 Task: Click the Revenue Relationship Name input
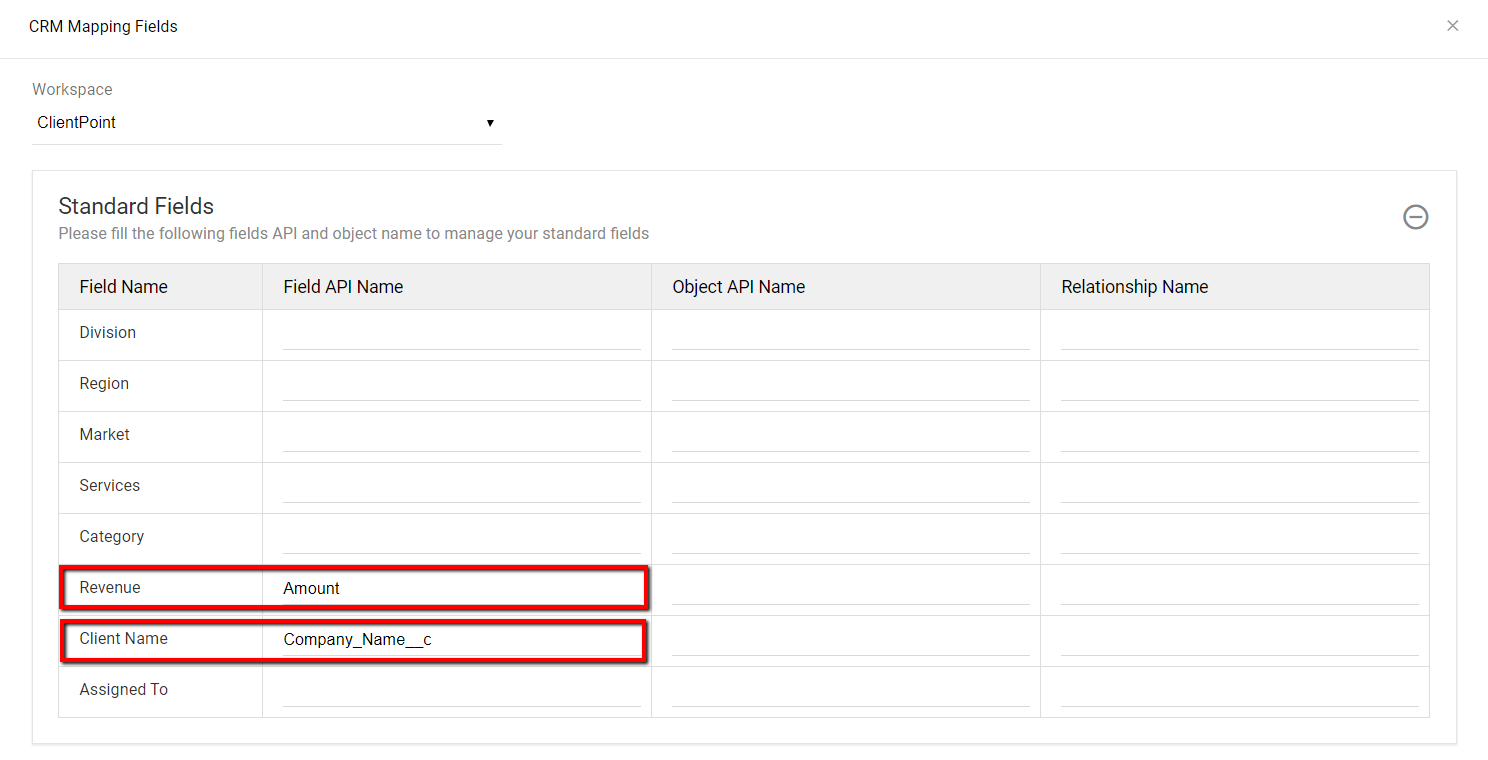coord(1239,588)
